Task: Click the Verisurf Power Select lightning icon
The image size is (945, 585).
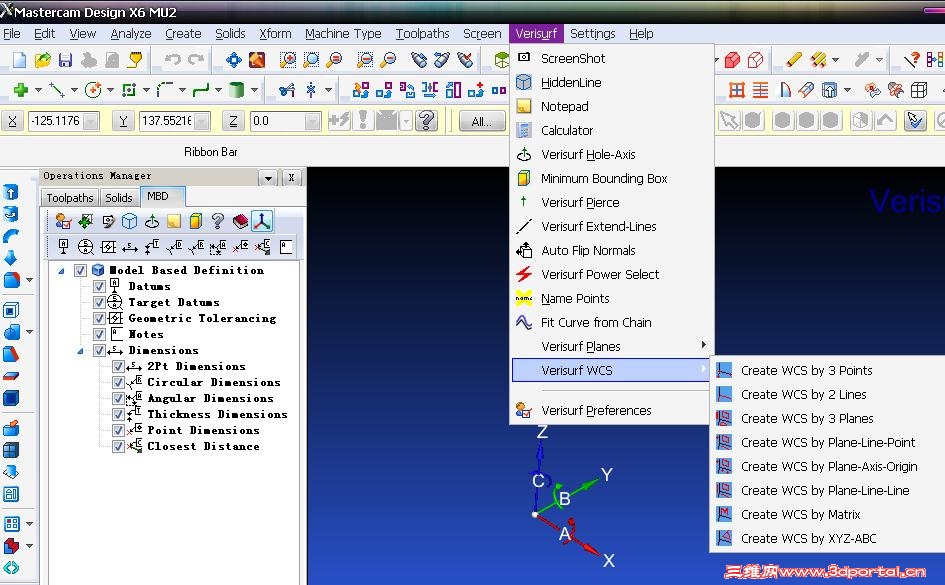Action: tap(524, 274)
